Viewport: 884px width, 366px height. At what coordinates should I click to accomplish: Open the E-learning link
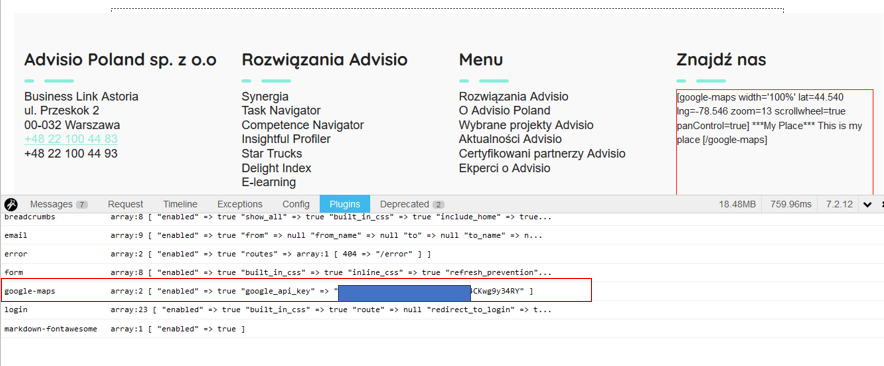(x=269, y=182)
